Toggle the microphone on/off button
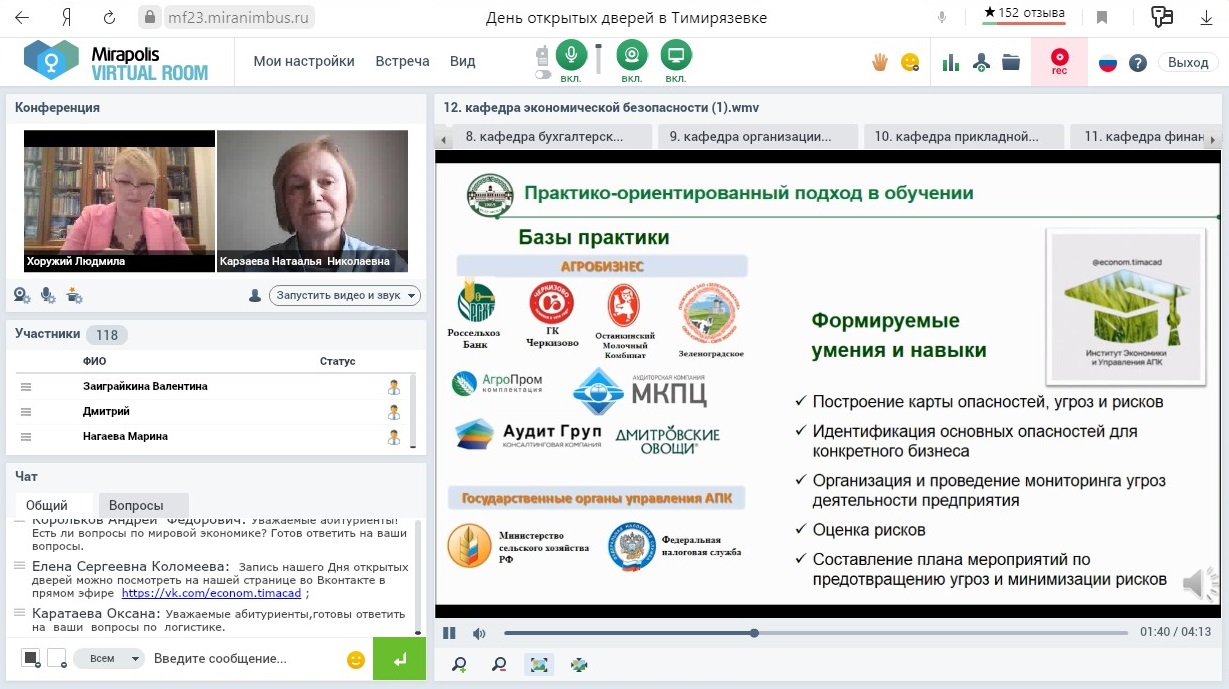The height and width of the screenshot is (689, 1229). (571, 55)
